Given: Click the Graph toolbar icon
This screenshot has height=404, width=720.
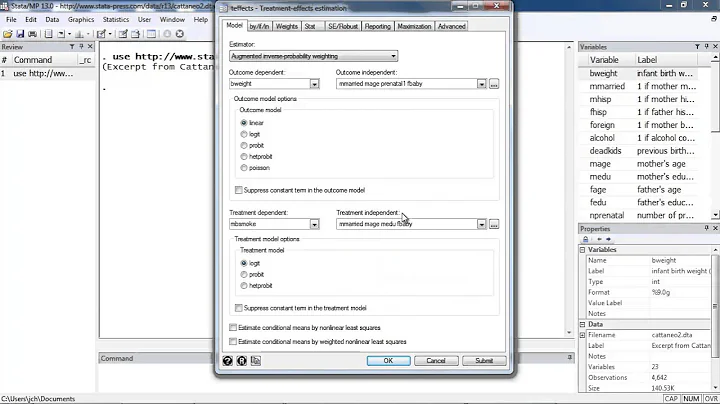Looking at the screenshot, I should point(79,34).
